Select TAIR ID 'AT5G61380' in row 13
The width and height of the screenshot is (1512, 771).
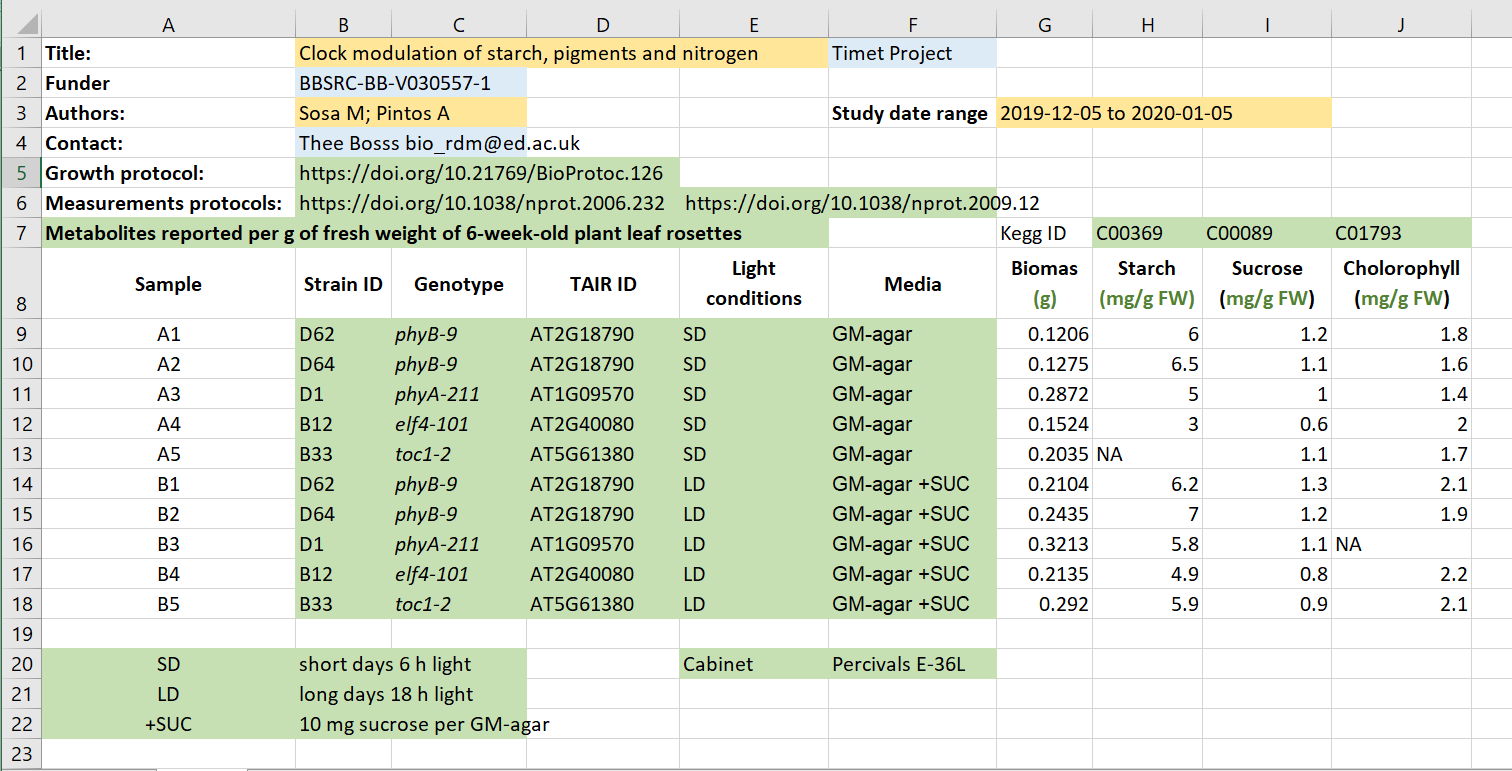point(602,454)
